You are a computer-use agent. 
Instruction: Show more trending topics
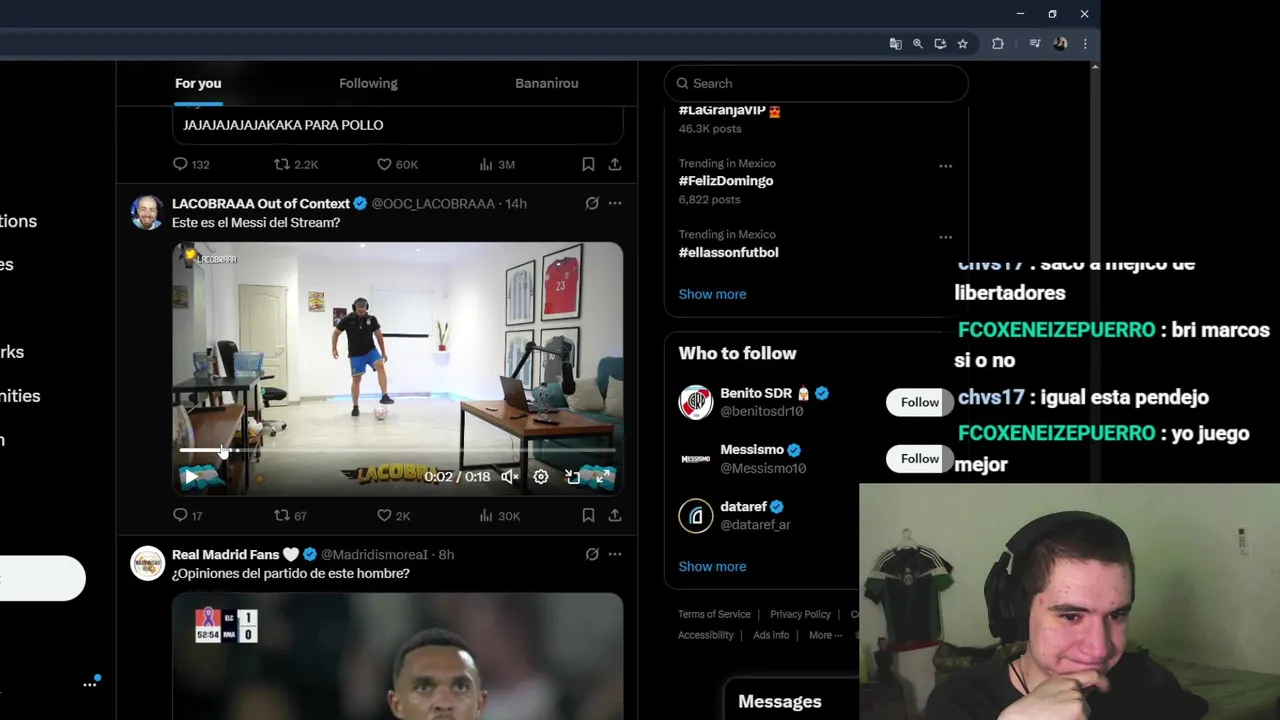coord(712,294)
